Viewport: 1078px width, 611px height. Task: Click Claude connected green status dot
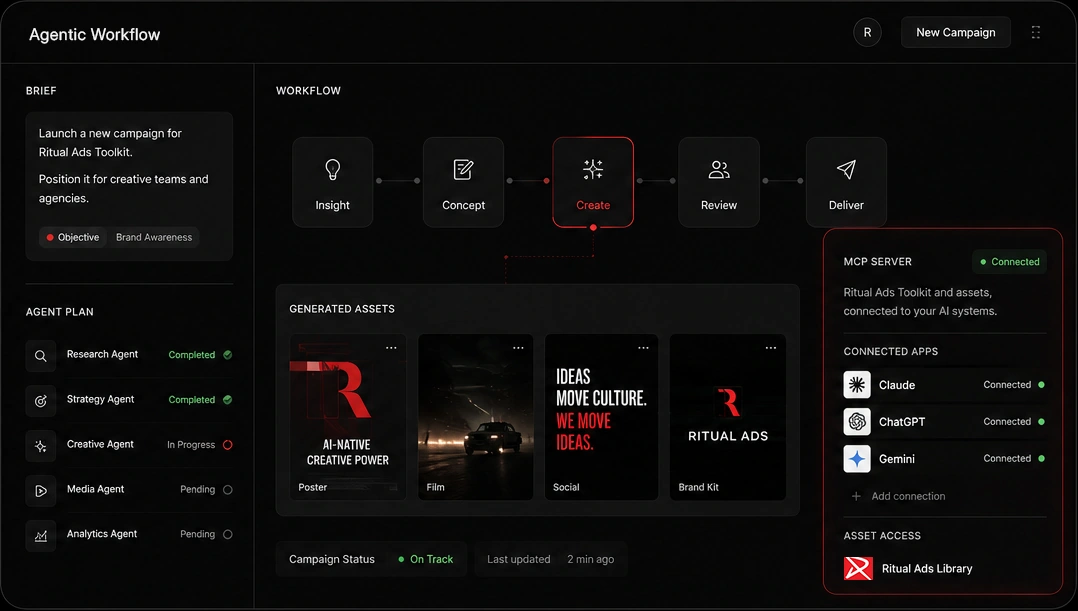(1042, 385)
